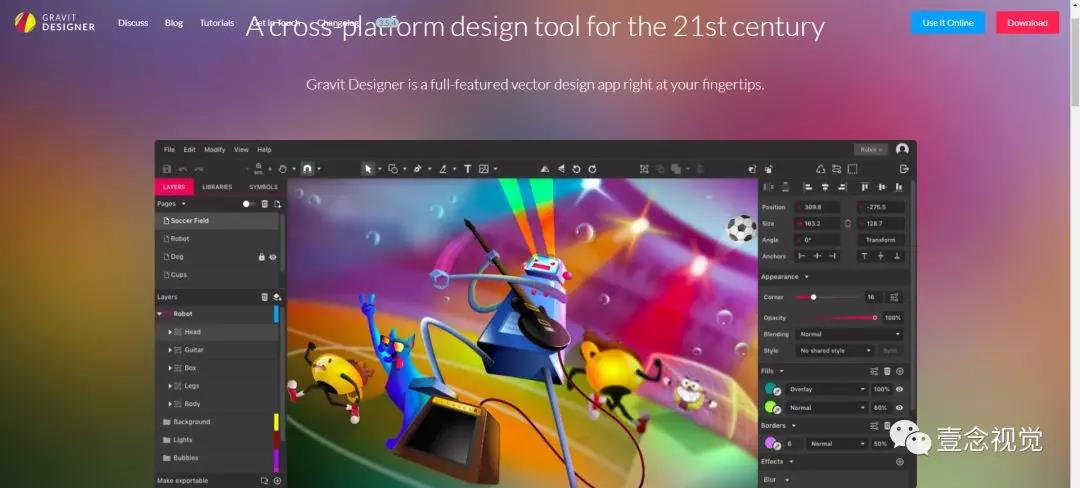Open the Blending Normal dropdown
This screenshot has height=488, width=1080.
click(x=849, y=334)
